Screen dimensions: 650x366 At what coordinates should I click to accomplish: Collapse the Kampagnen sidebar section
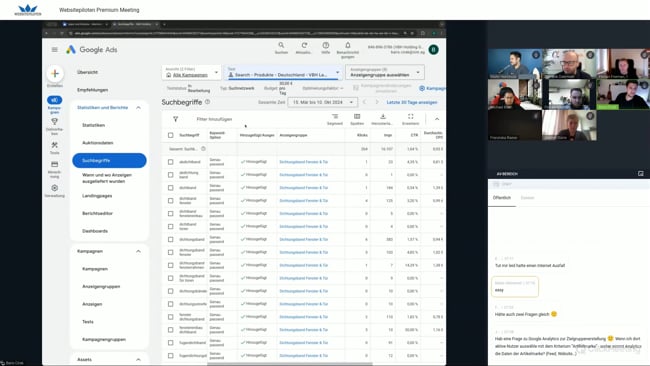pyautogui.click(x=138, y=251)
